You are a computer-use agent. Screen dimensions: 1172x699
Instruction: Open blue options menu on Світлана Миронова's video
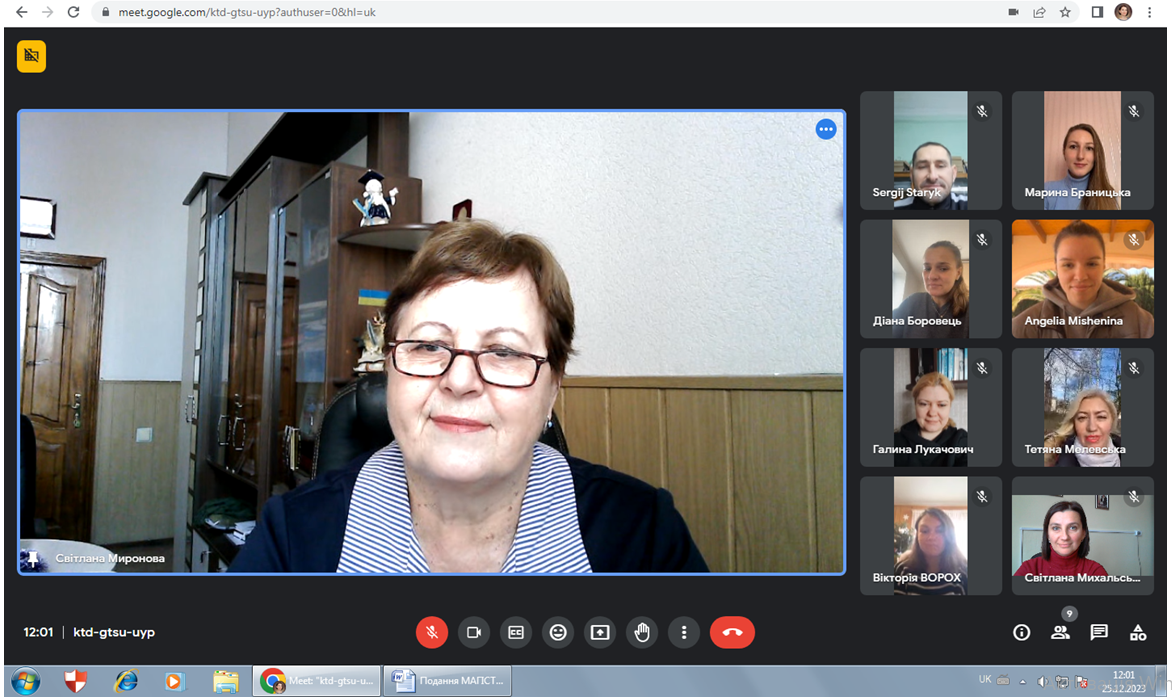(x=826, y=129)
